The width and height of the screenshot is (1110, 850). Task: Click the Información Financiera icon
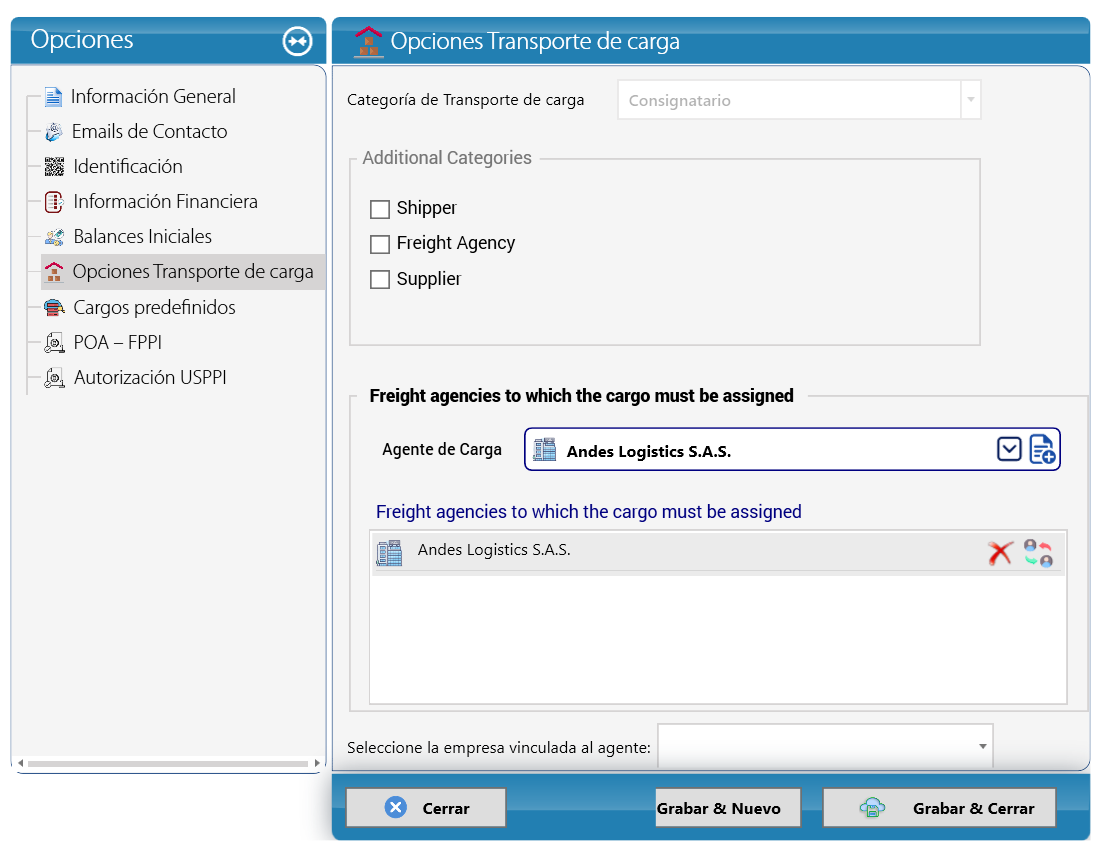pos(54,202)
